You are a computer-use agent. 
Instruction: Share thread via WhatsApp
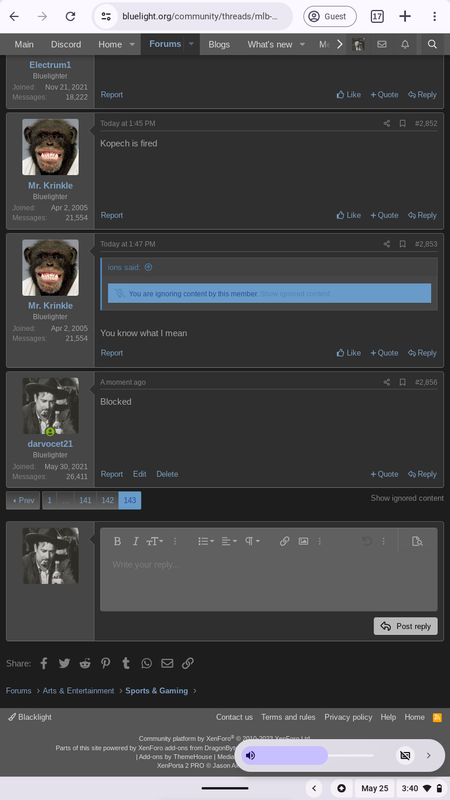146,663
